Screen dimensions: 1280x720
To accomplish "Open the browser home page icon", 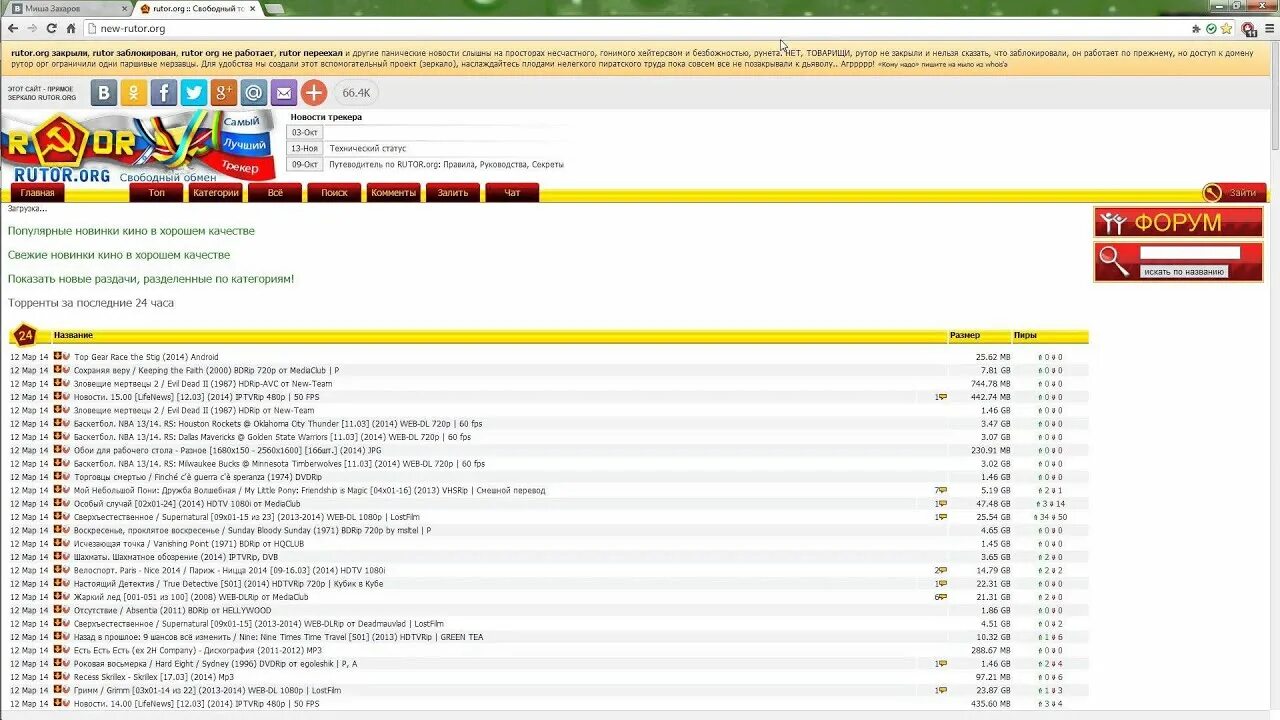I will pyautogui.click(x=70, y=28).
